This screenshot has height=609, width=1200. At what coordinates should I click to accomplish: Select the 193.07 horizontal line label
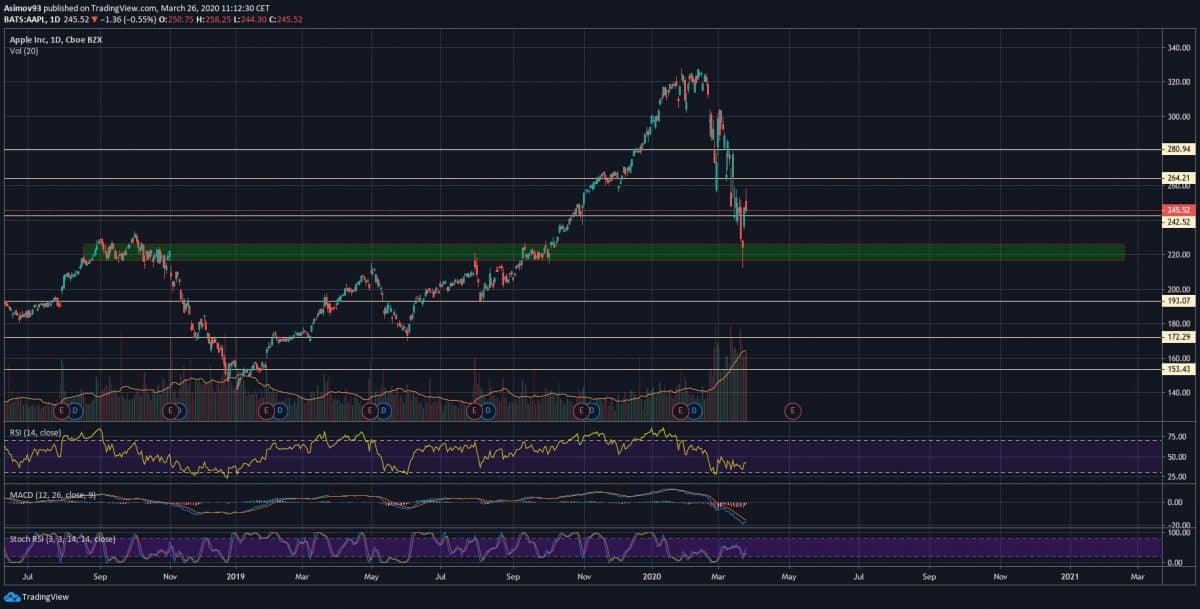tap(1176, 301)
